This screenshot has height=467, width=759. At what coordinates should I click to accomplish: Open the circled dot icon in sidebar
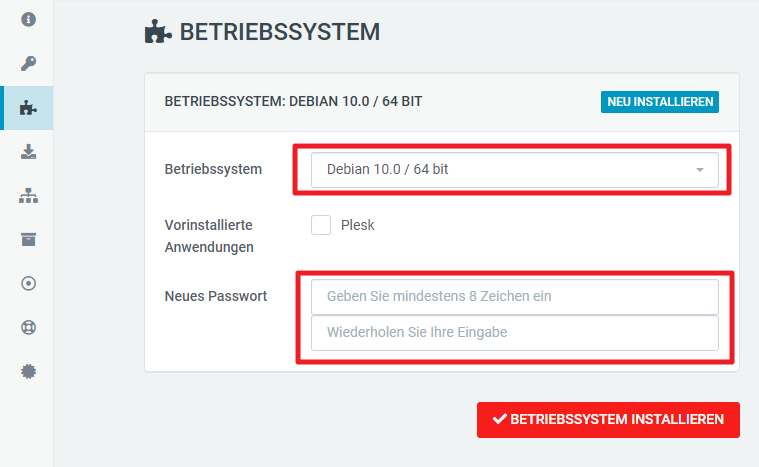pos(28,284)
